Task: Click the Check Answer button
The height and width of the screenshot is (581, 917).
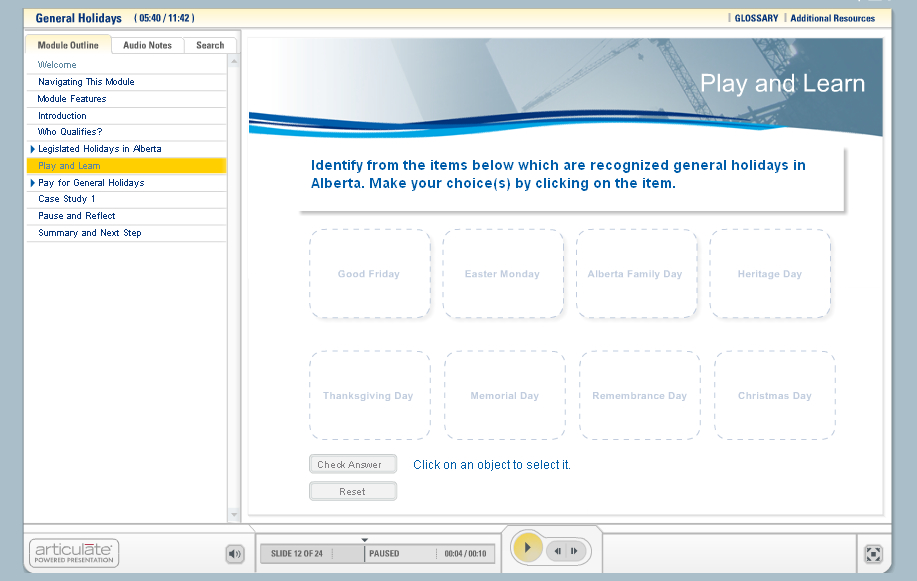Action: pyautogui.click(x=352, y=465)
